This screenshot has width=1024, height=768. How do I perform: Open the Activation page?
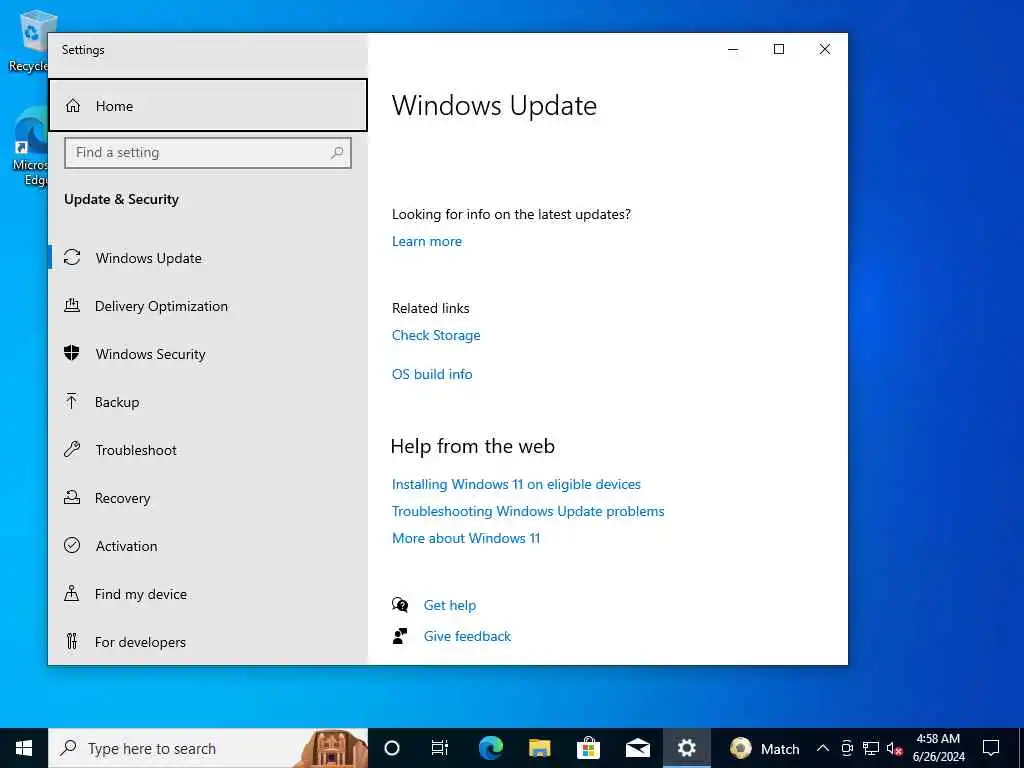pyautogui.click(x=208, y=545)
